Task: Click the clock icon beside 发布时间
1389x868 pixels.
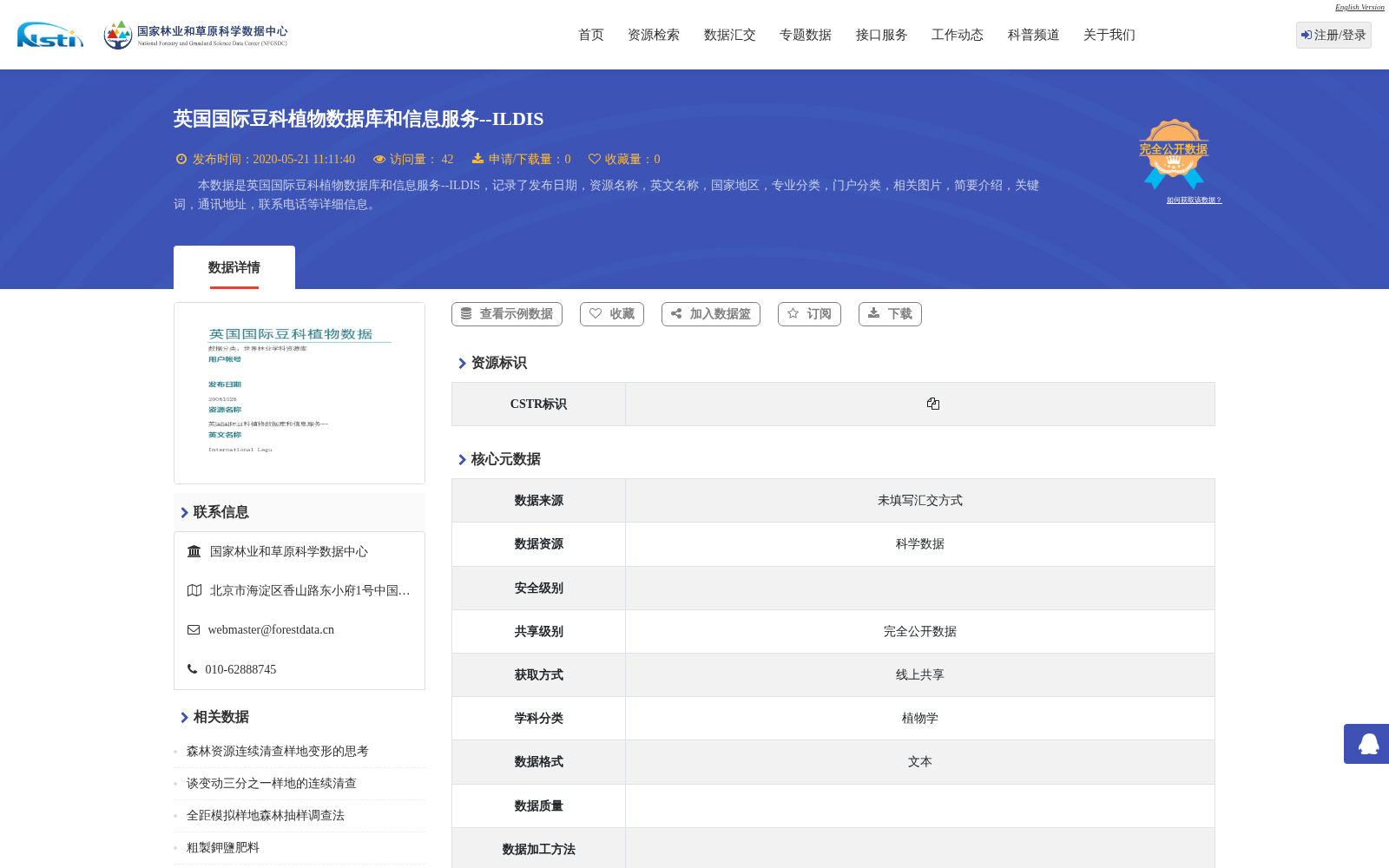Action: (x=181, y=159)
